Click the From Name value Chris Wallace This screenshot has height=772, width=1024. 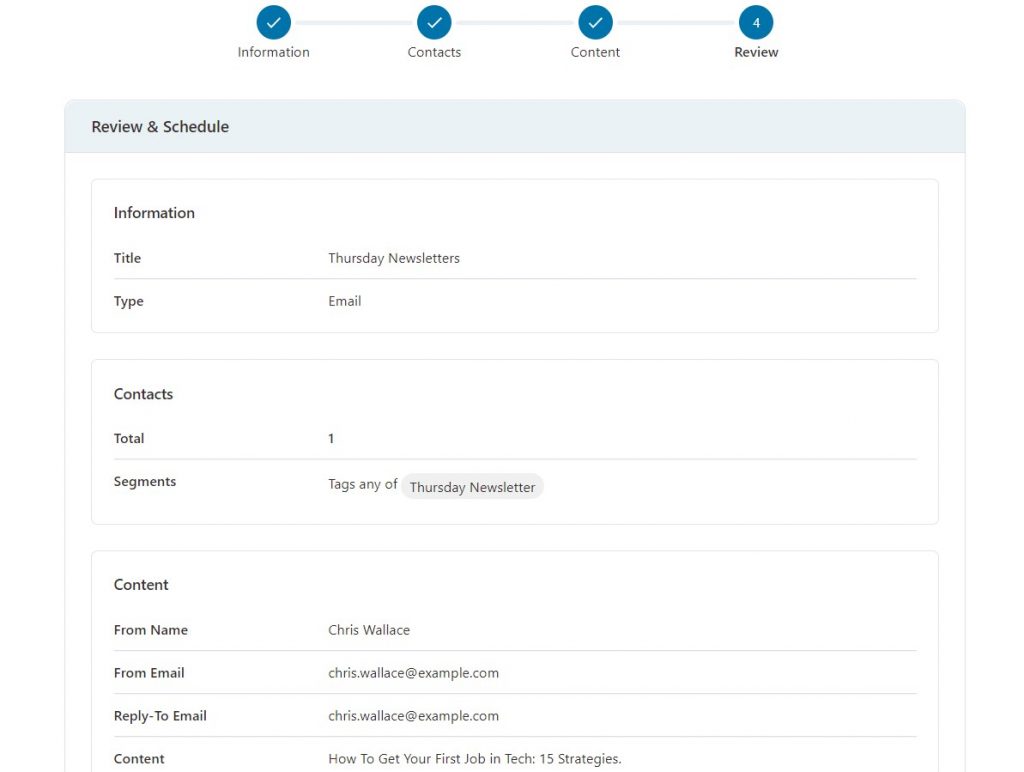(x=369, y=630)
